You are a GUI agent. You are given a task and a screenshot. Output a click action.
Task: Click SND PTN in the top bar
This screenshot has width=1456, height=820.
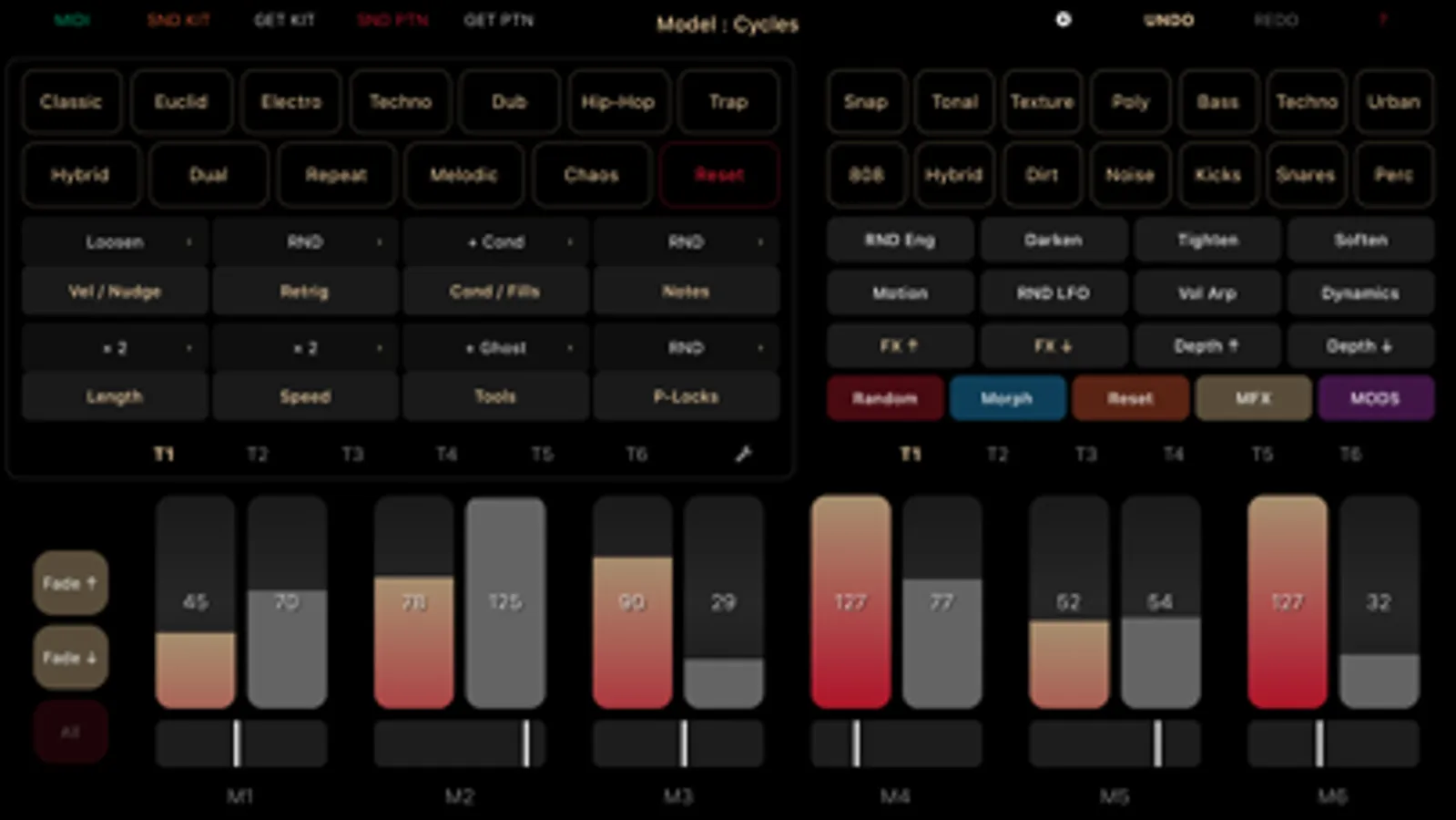click(x=392, y=20)
